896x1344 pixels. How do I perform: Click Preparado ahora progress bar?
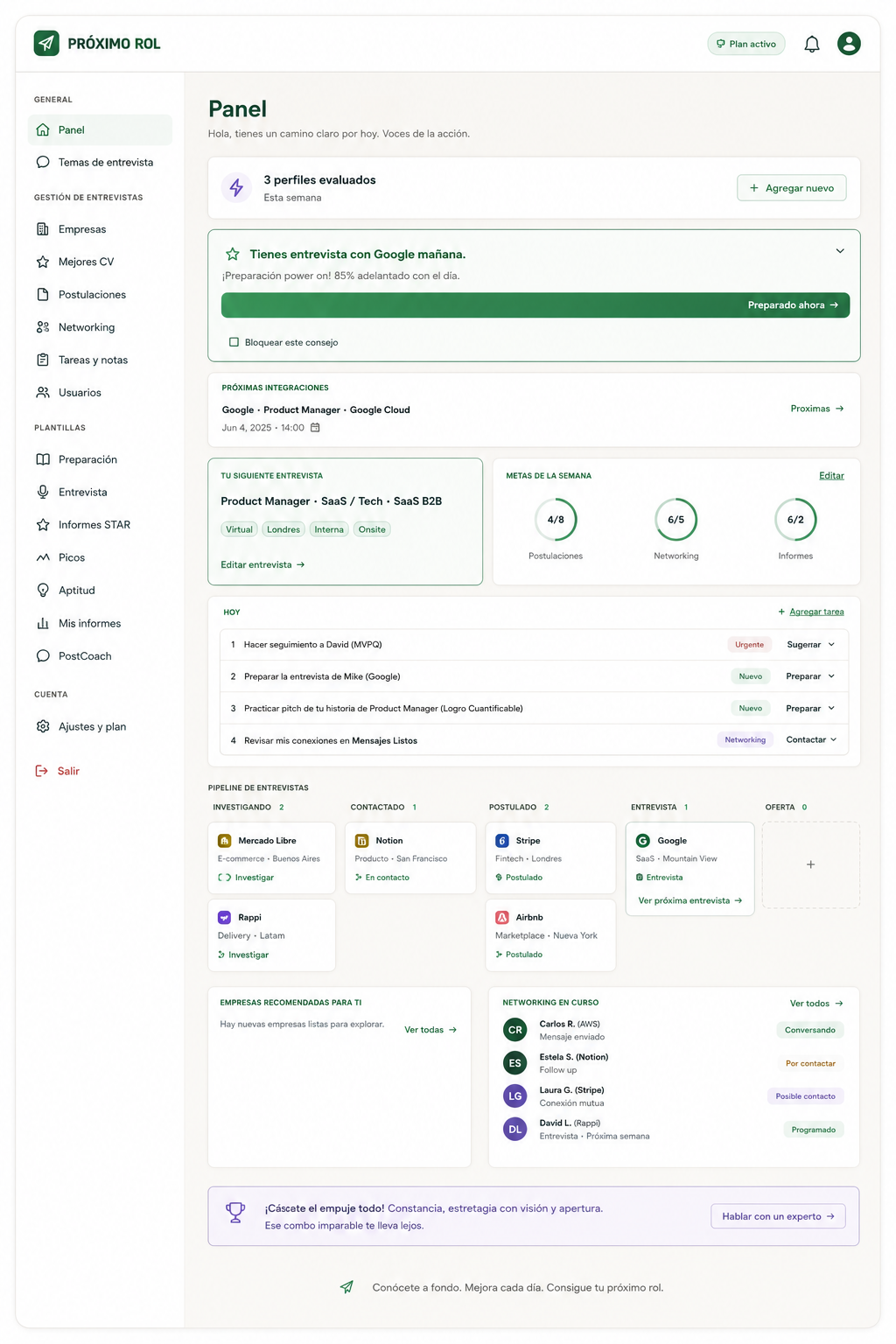[x=535, y=305]
